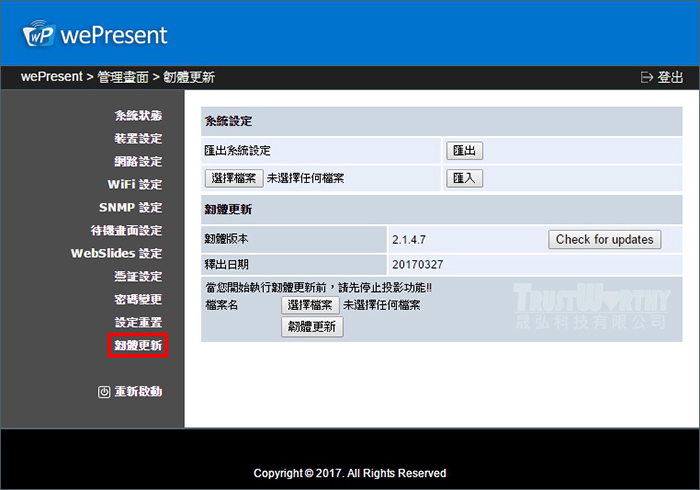The width and height of the screenshot is (700, 490).
Task: Click Check for updates button
Action: (x=604, y=240)
